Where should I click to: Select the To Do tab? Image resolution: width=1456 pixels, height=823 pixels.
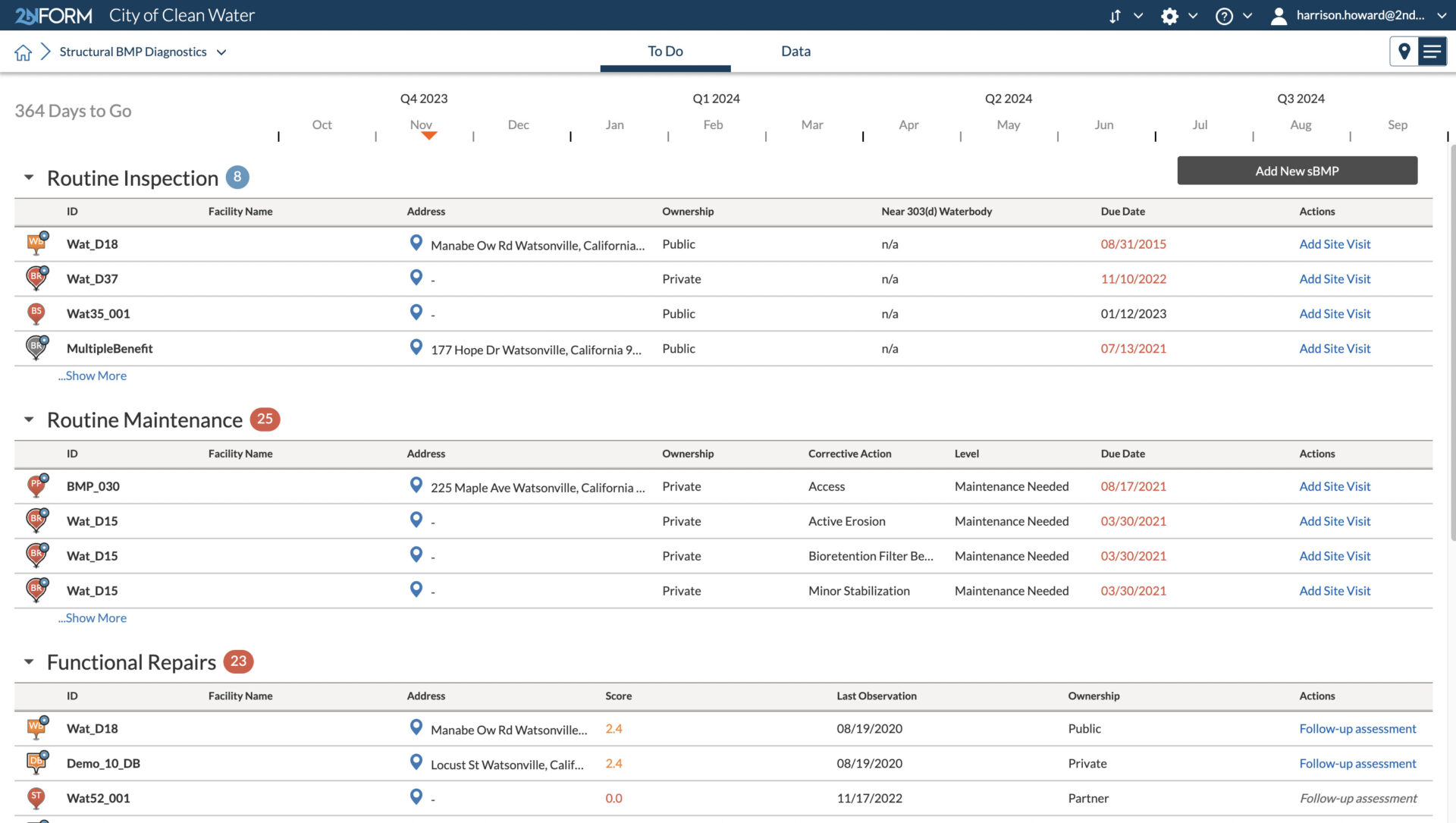(665, 51)
